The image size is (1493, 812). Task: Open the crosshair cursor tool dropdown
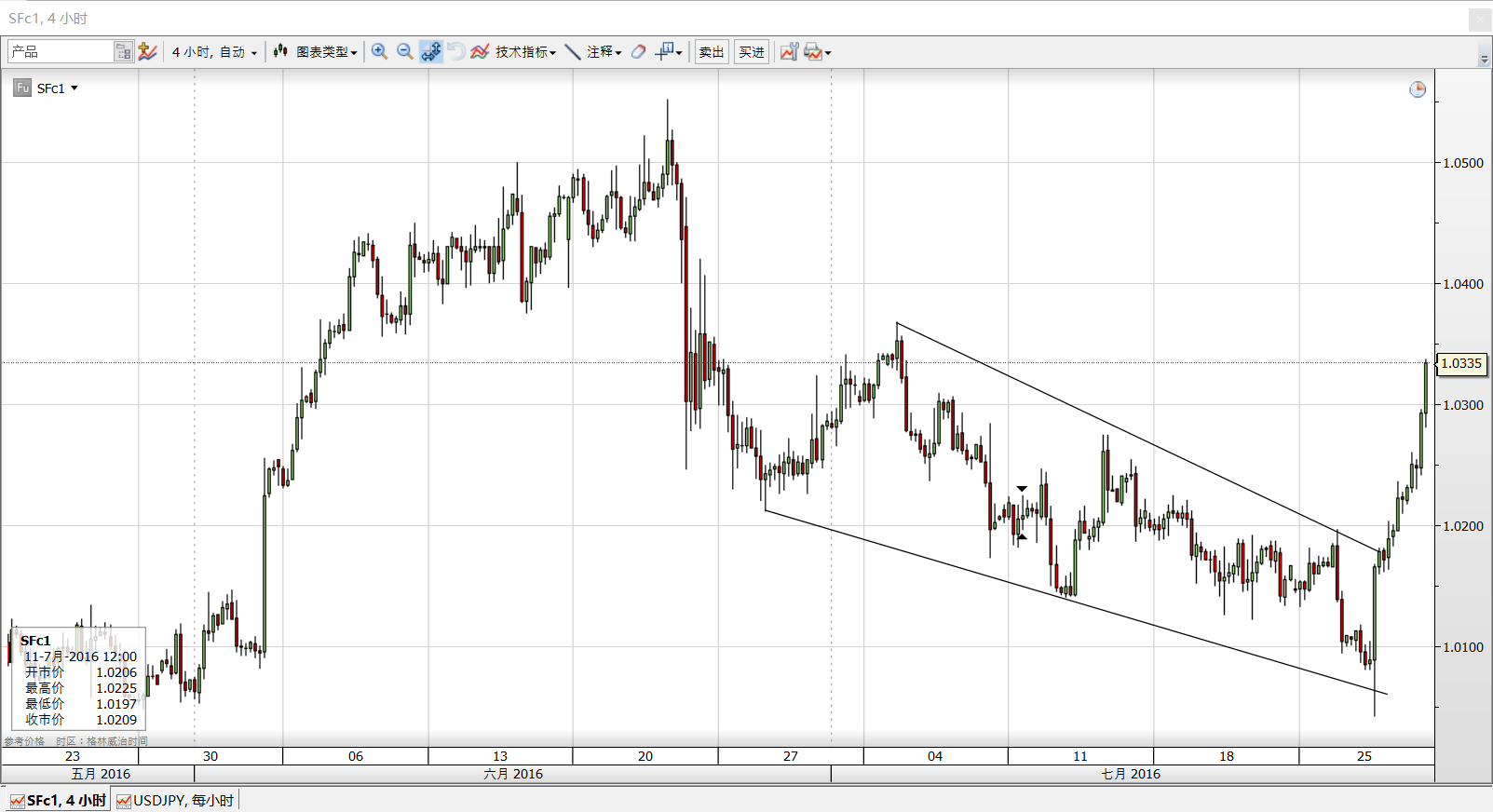tap(669, 52)
